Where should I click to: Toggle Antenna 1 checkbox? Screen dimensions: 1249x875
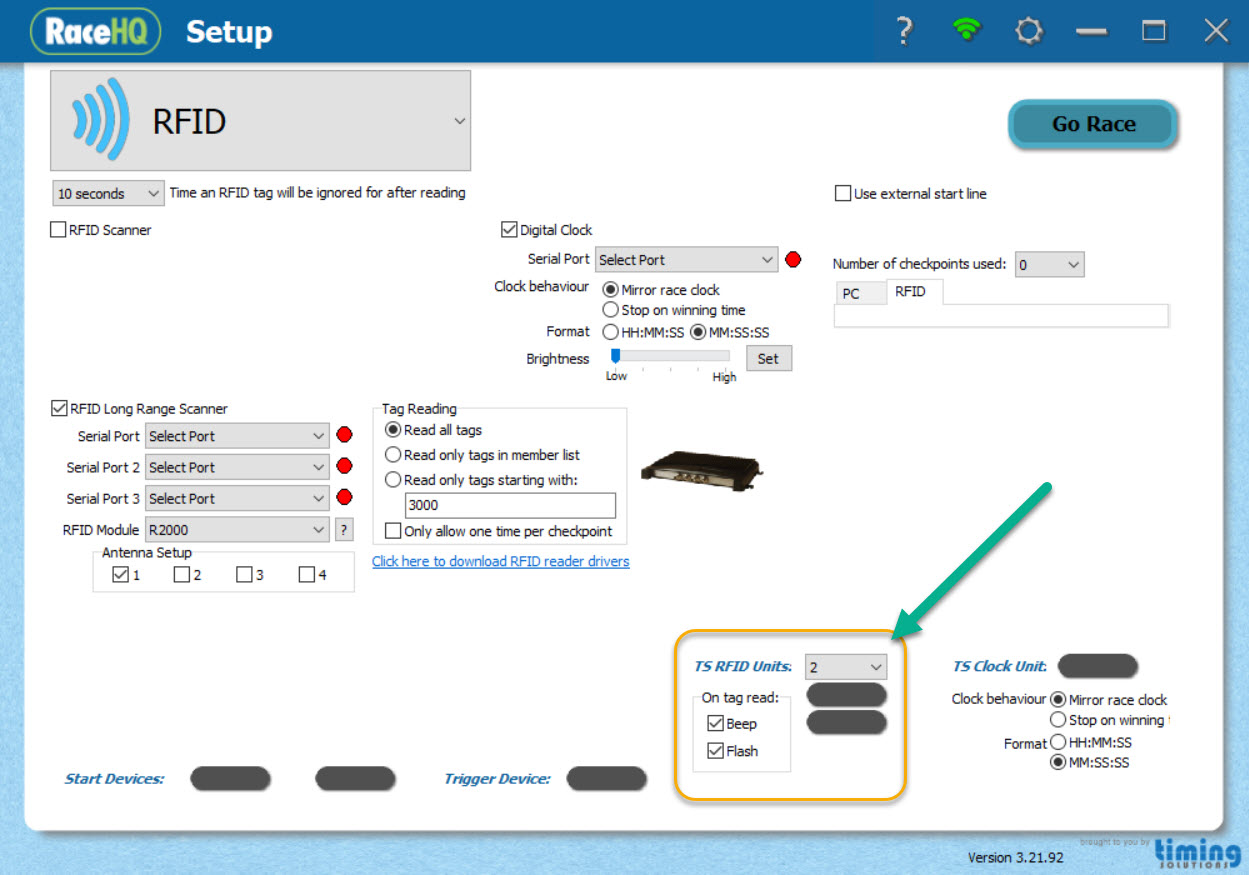coord(121,575)
